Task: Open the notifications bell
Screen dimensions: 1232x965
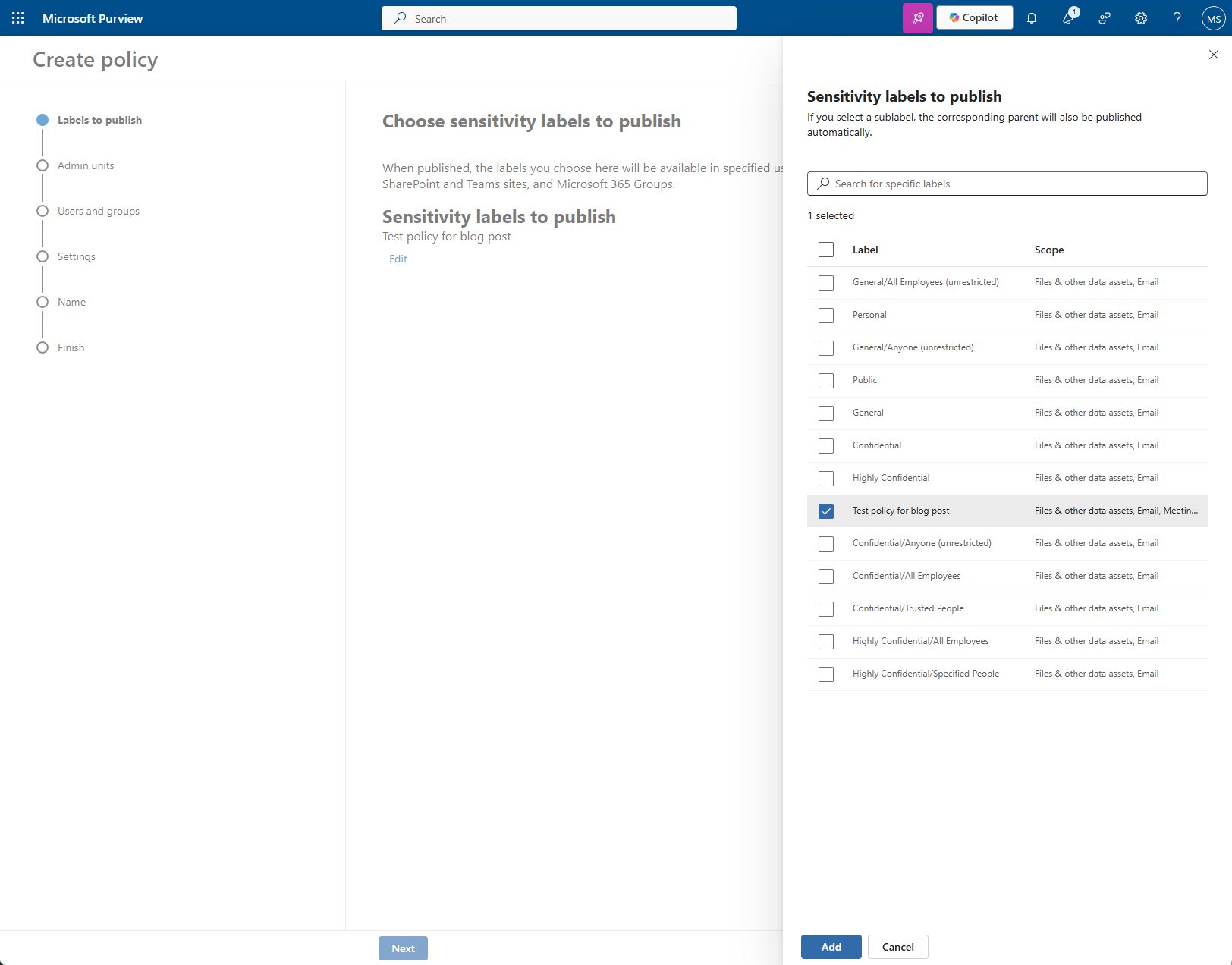Action: coord(1032,18)
